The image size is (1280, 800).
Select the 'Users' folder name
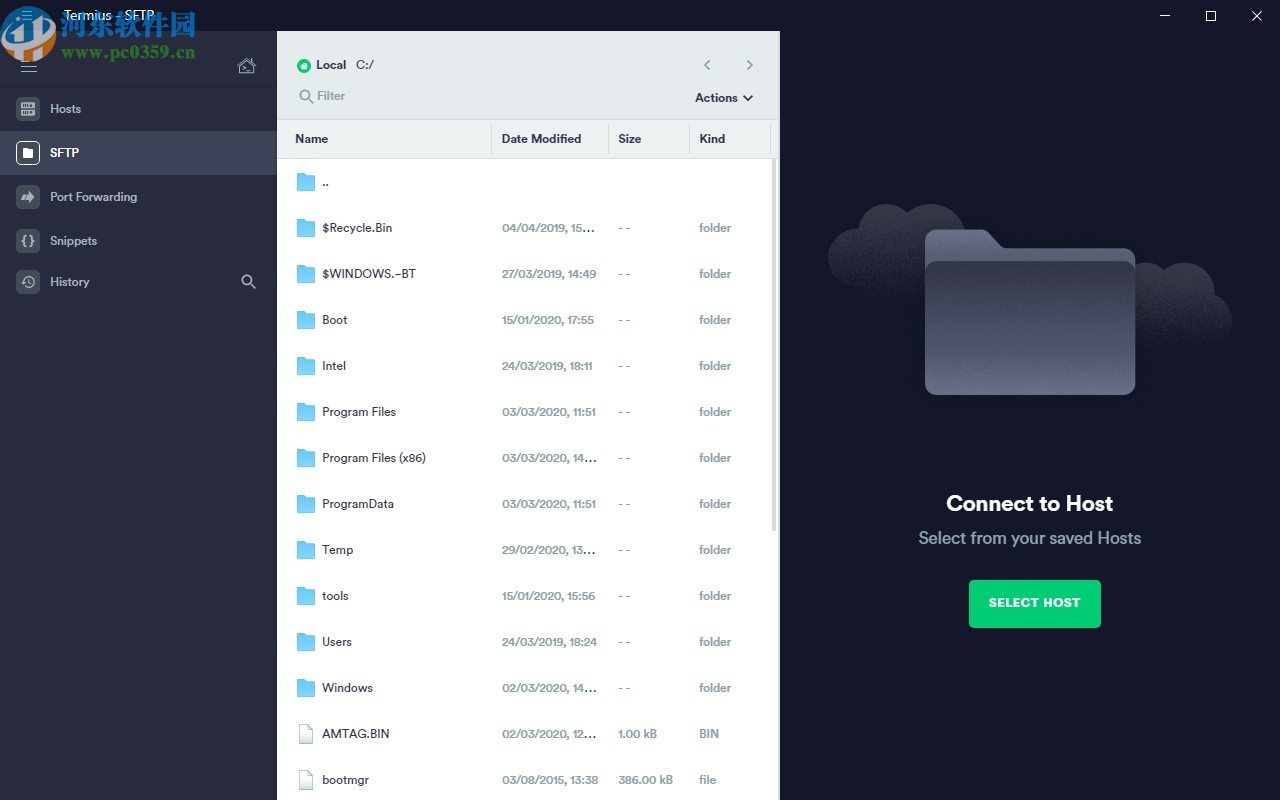pyautogui.click(x=337, y=642)
